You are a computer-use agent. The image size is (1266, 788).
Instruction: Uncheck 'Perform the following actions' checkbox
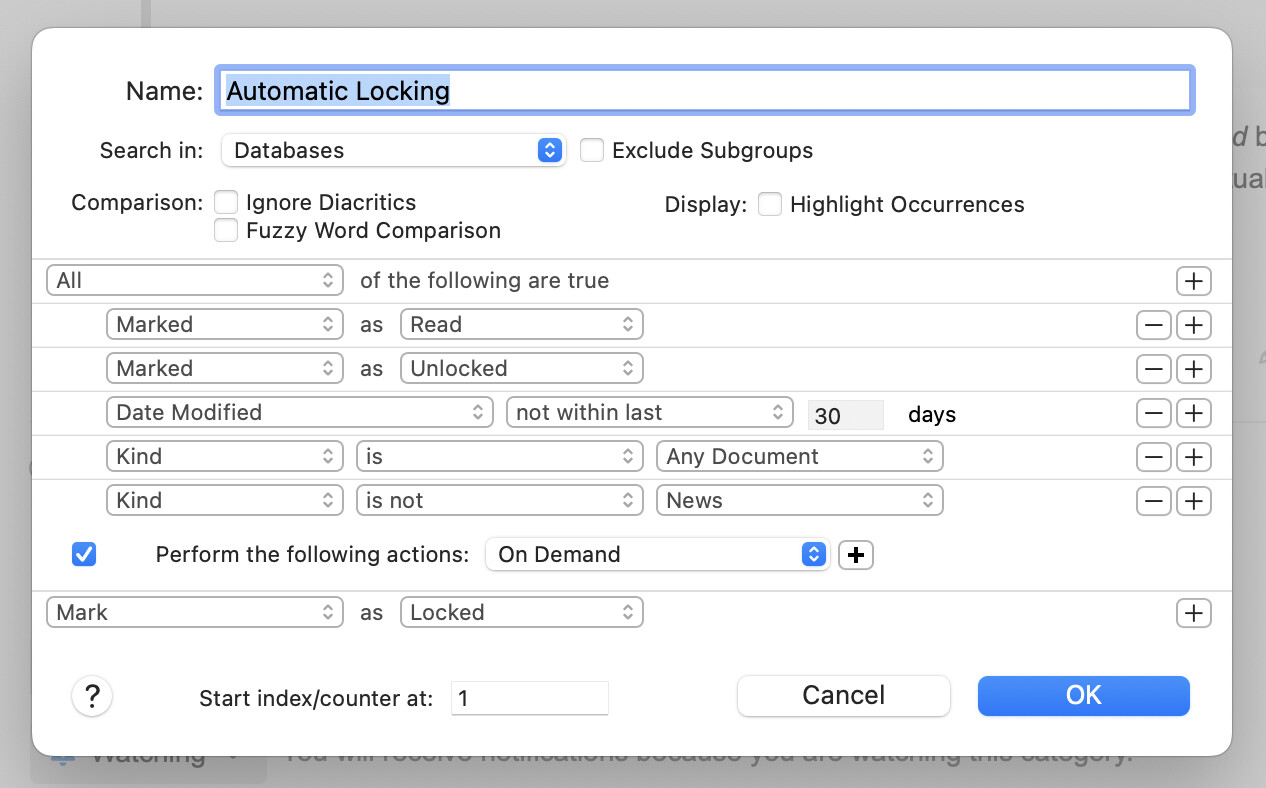click(x=84, y=554)
